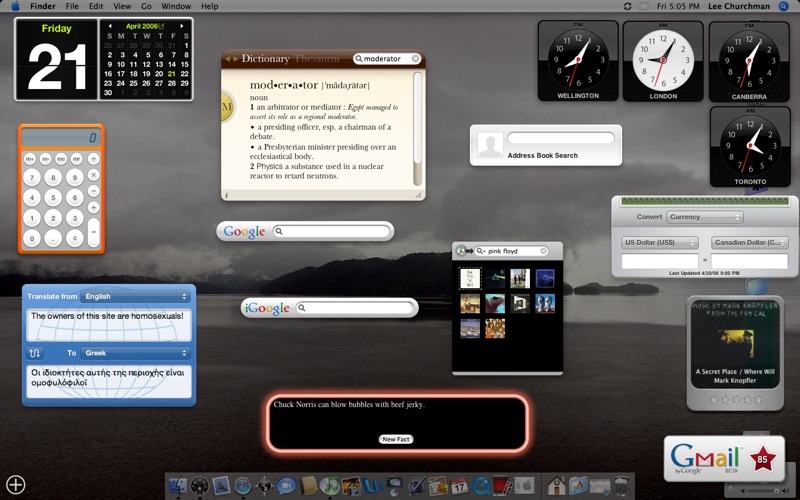Click the Dictionary back arrow icon
This screenshot has width=800, height=500.
tap(227, 60)
